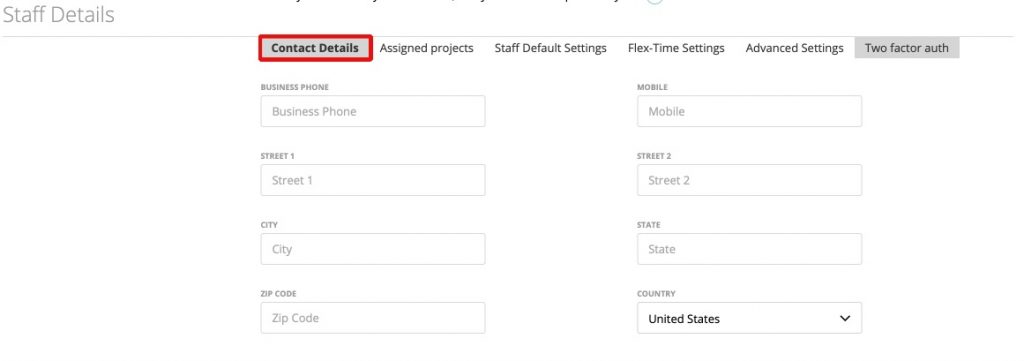This screenshot has height=361, width=1024.
Task: Click the Staff Details heading
Action: pos(59,14)
